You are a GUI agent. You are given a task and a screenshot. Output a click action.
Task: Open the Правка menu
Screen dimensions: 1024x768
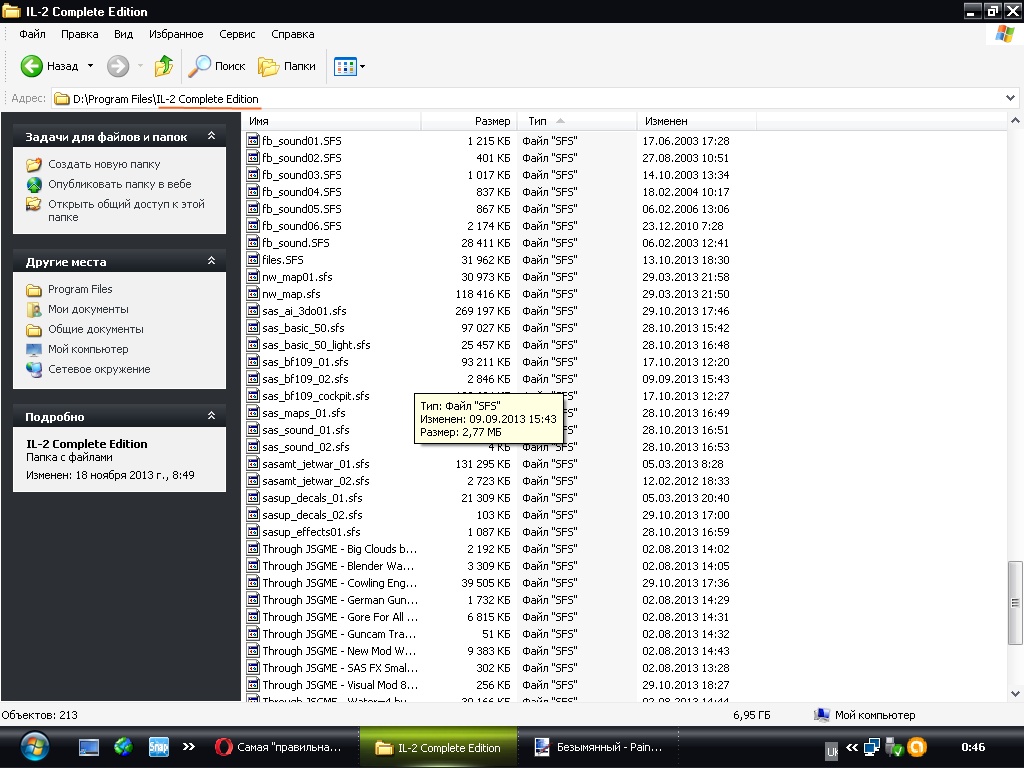coord(80,34)
